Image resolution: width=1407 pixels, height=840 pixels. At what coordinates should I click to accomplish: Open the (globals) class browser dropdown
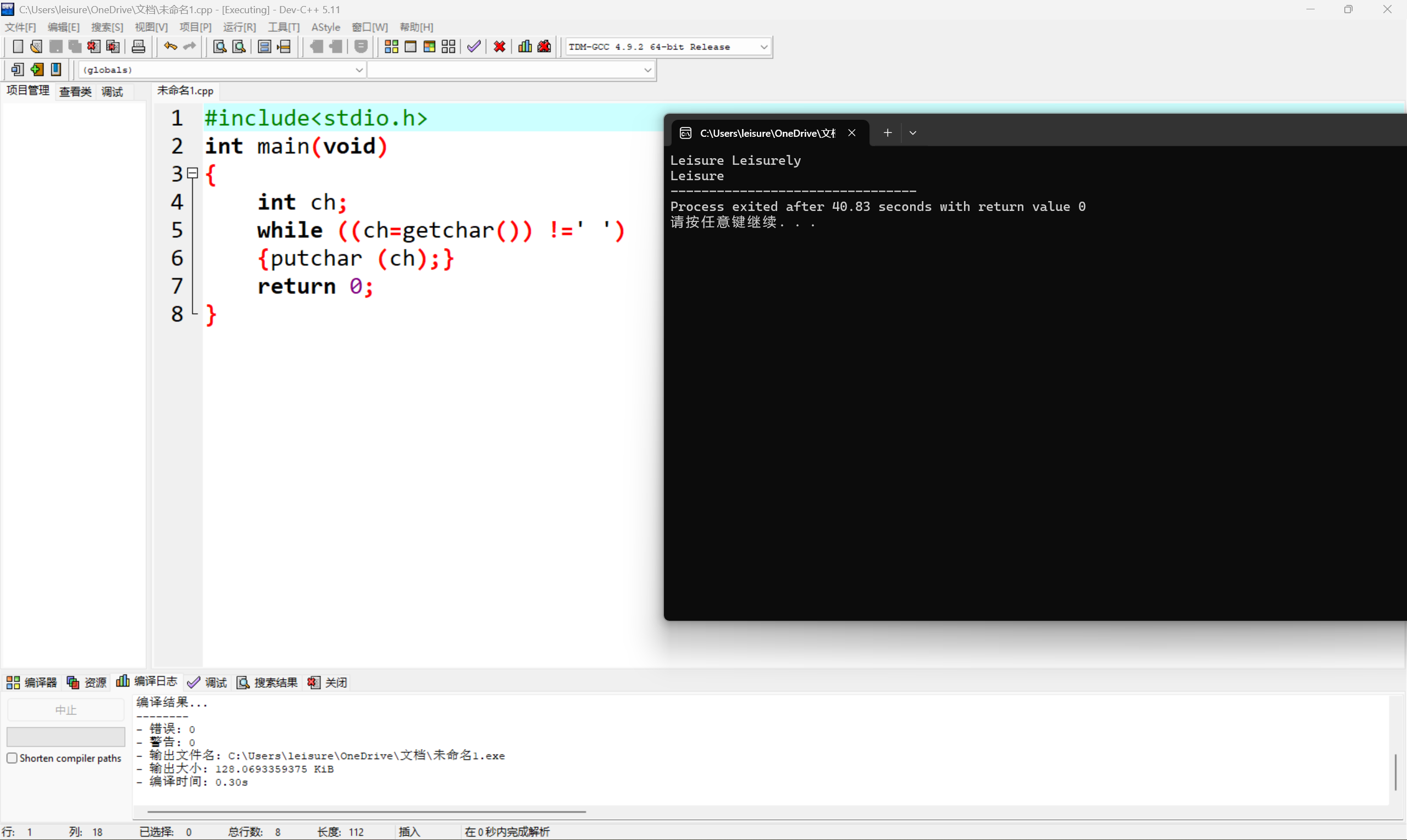click(x=359, y=70)
